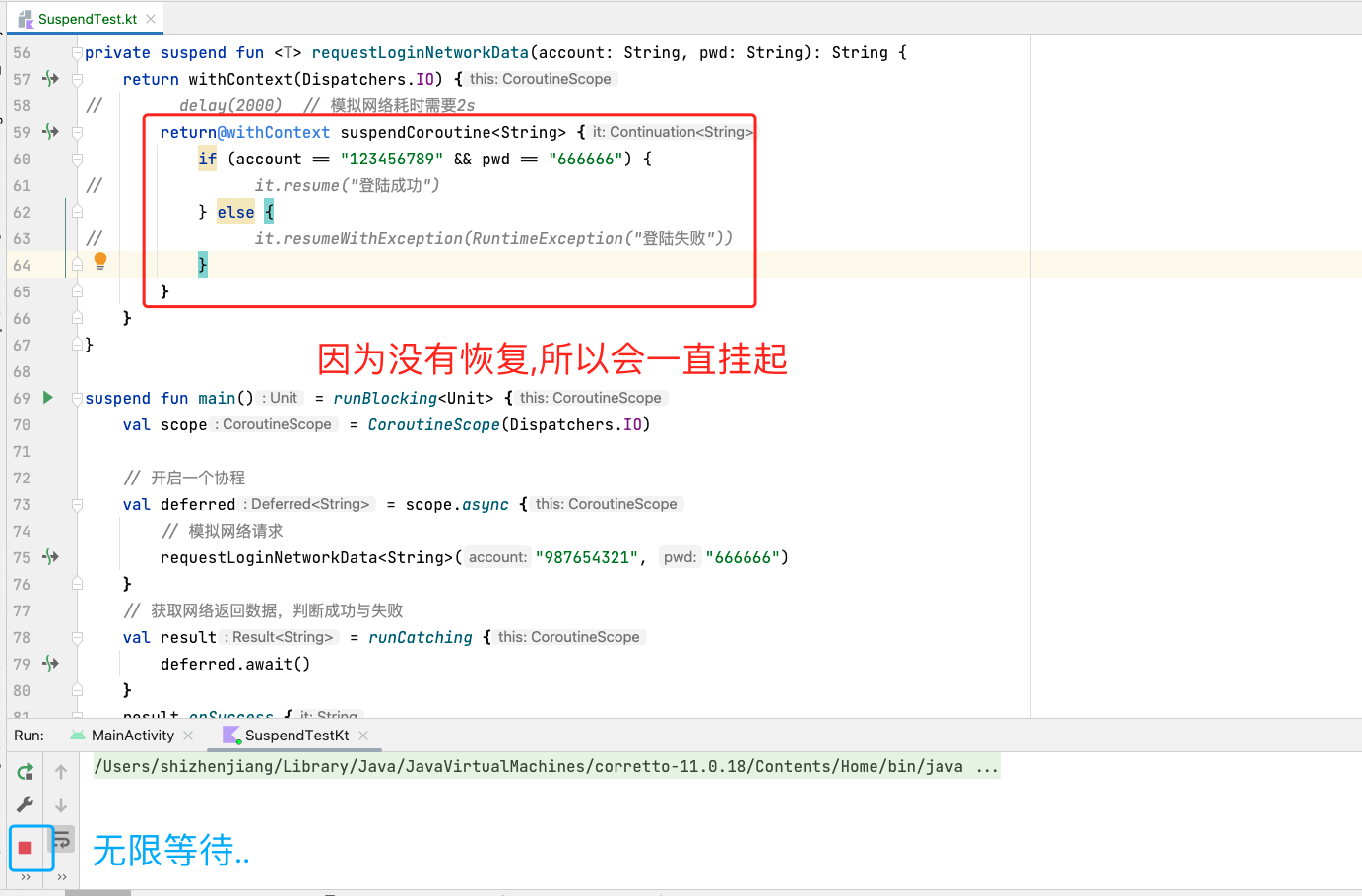Click the scope.async call on line 73
The width and height of the screenshot is (1362, 896).
click(x=457, y=504)
